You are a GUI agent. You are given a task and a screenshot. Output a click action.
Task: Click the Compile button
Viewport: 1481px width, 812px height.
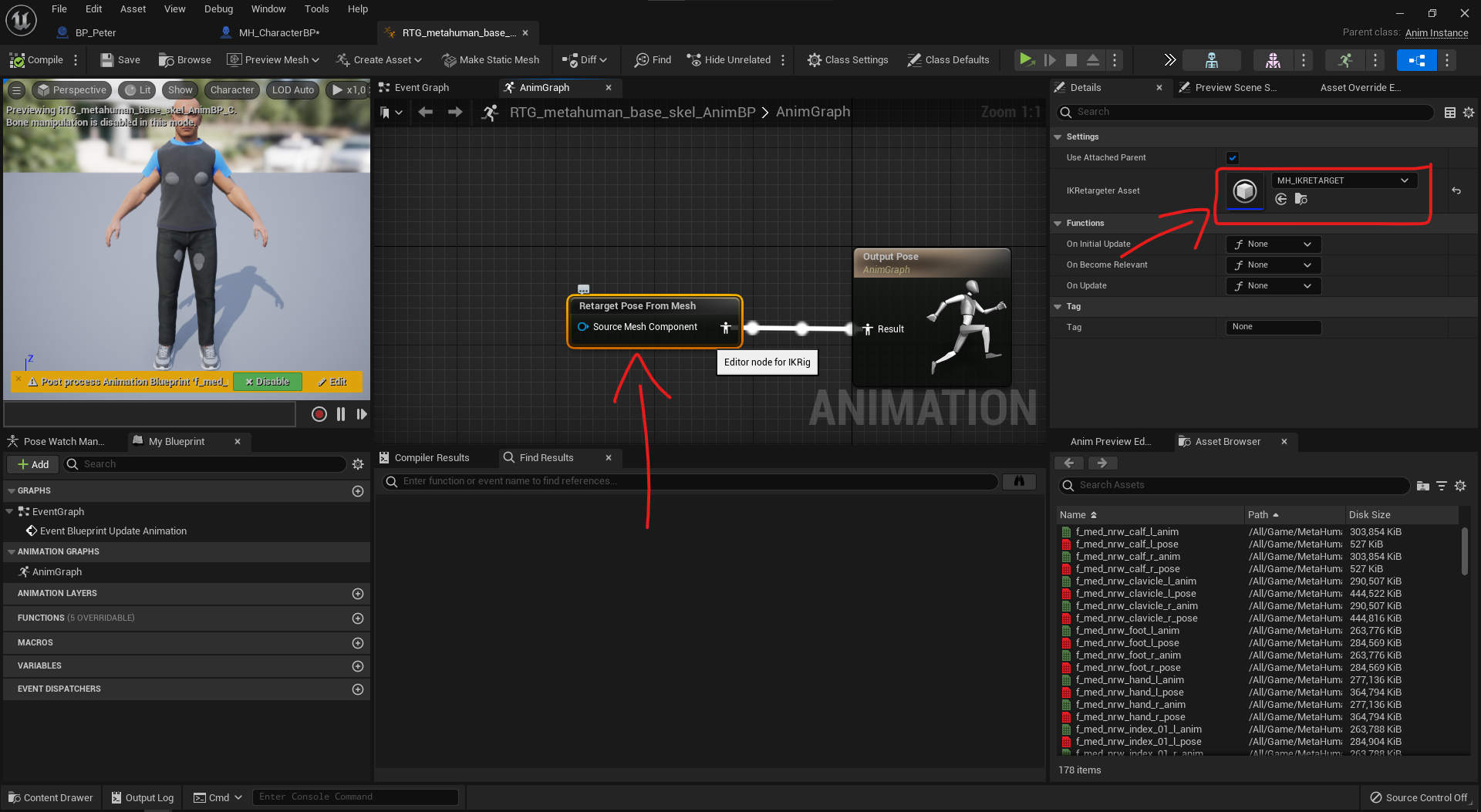36,59
